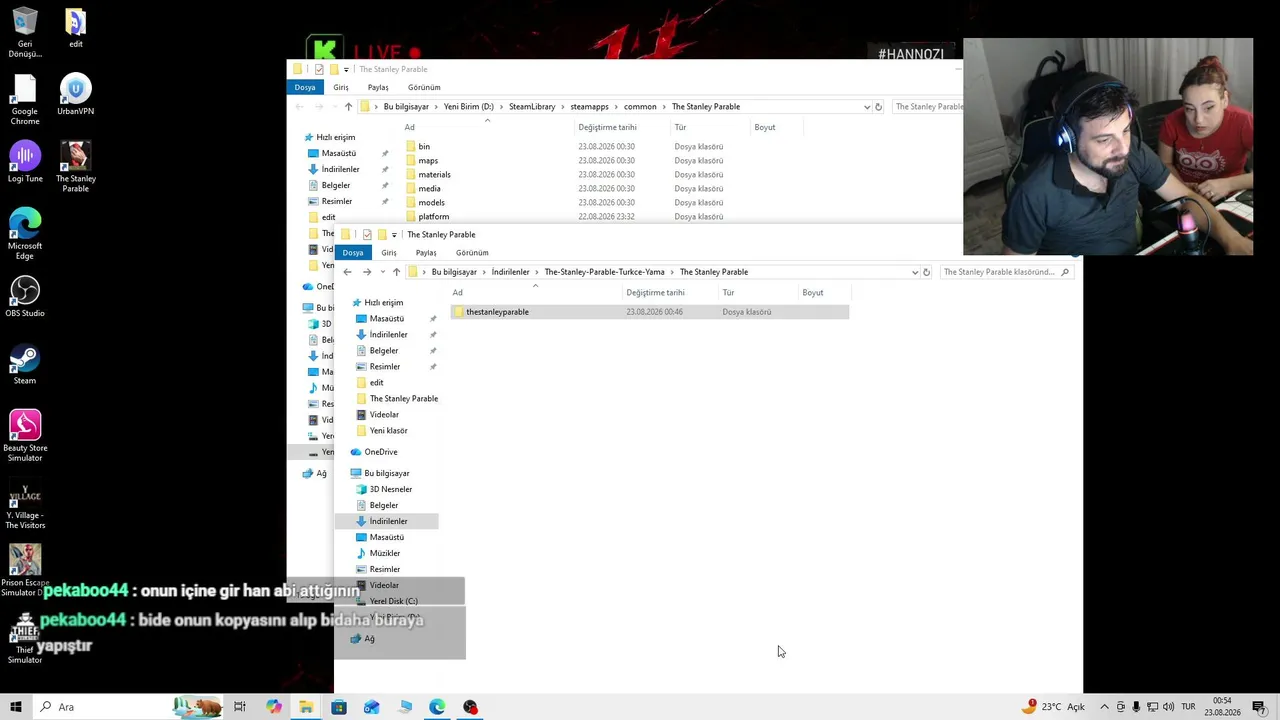The height and width of the screenshot is (720, 1280).
Task: Click the Windows Start button
Action: click(x=16, y=707)
